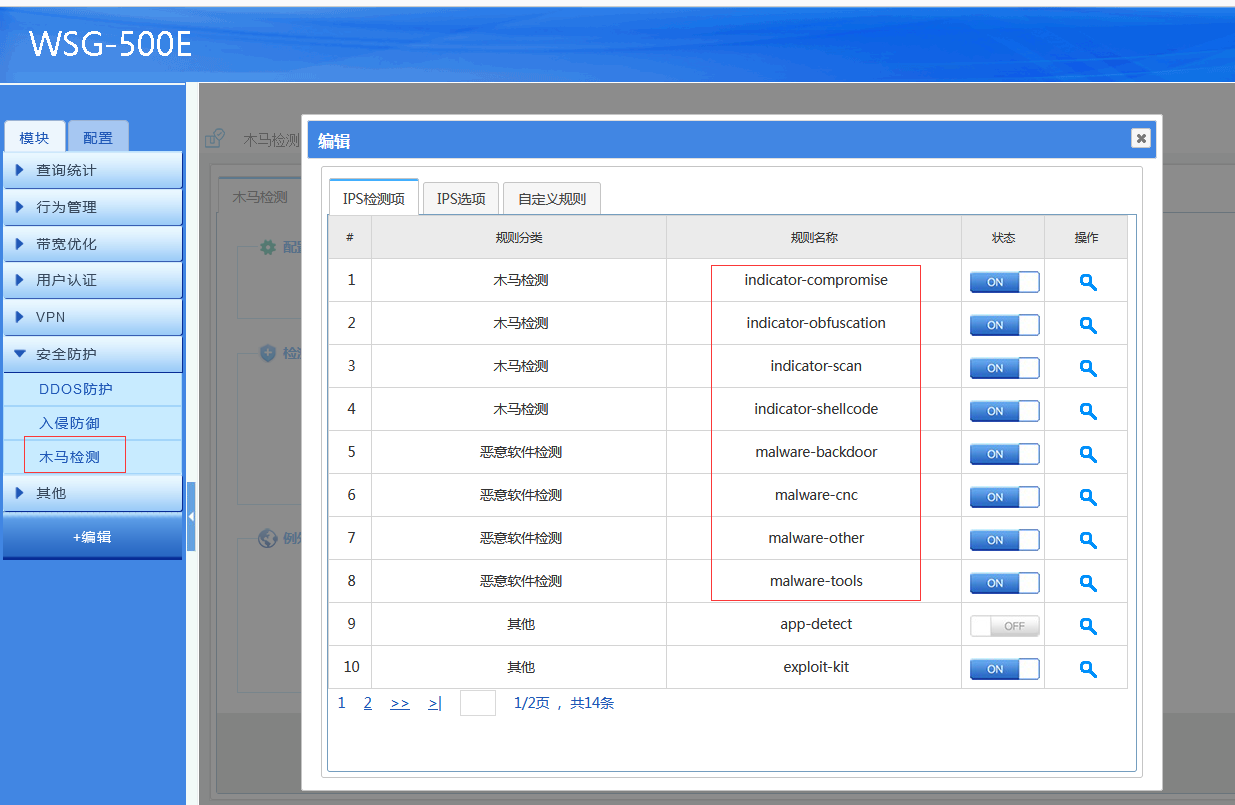Collapse the 安全防护 sidebar section
Viewport: 1235px width, 805px height.
pyautogui.click(x=92, y=354)
